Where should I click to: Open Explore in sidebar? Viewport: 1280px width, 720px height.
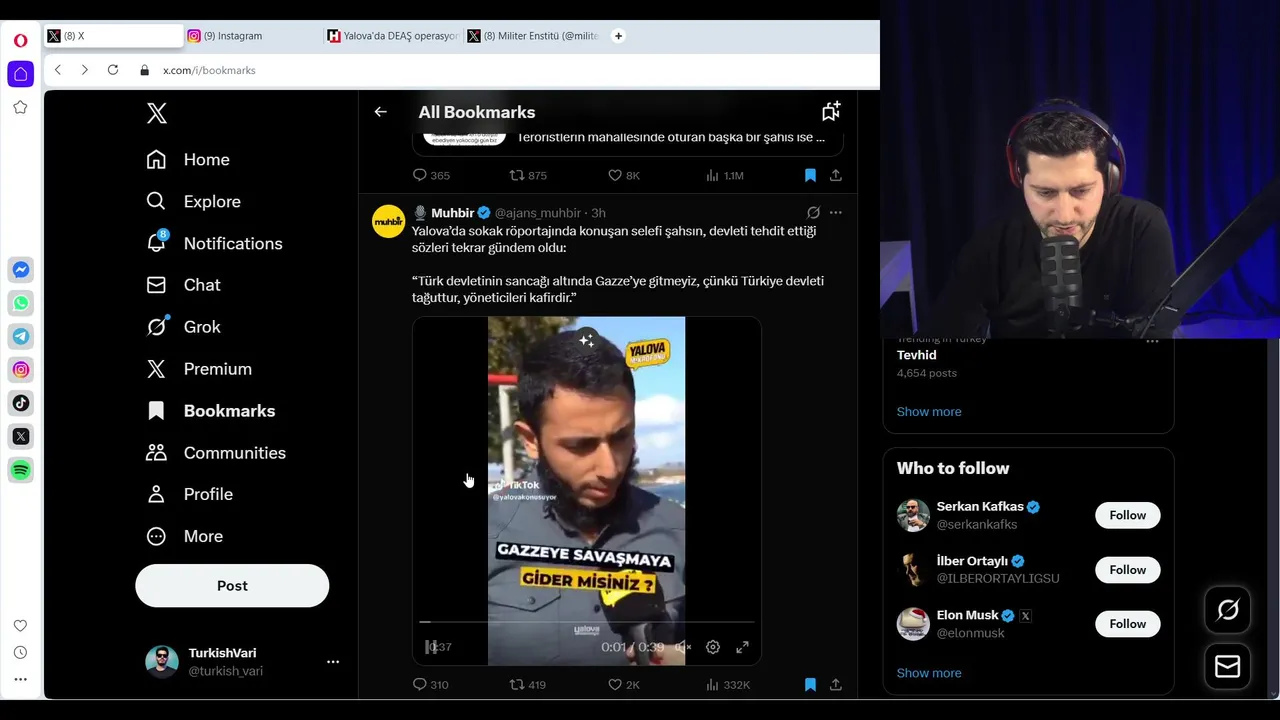(x=194, y=202)
